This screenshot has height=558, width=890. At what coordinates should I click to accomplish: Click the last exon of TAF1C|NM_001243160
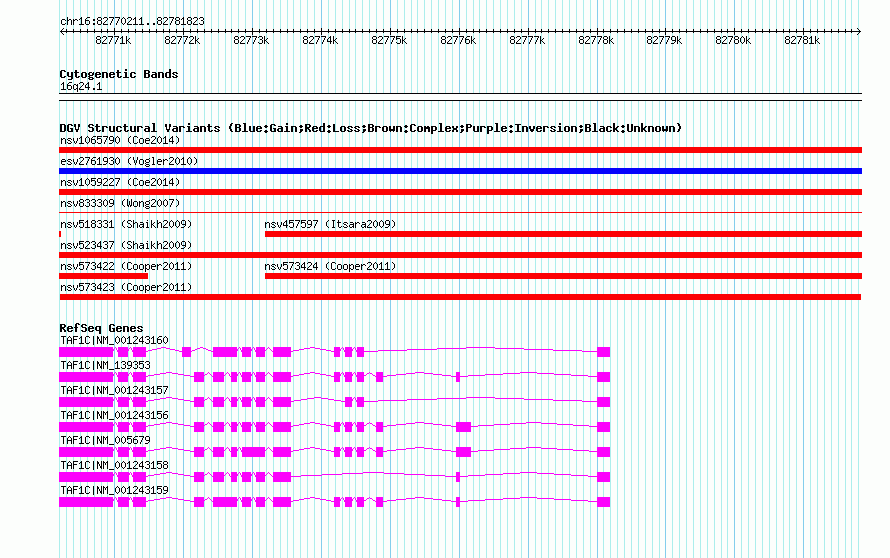point(603,352)
